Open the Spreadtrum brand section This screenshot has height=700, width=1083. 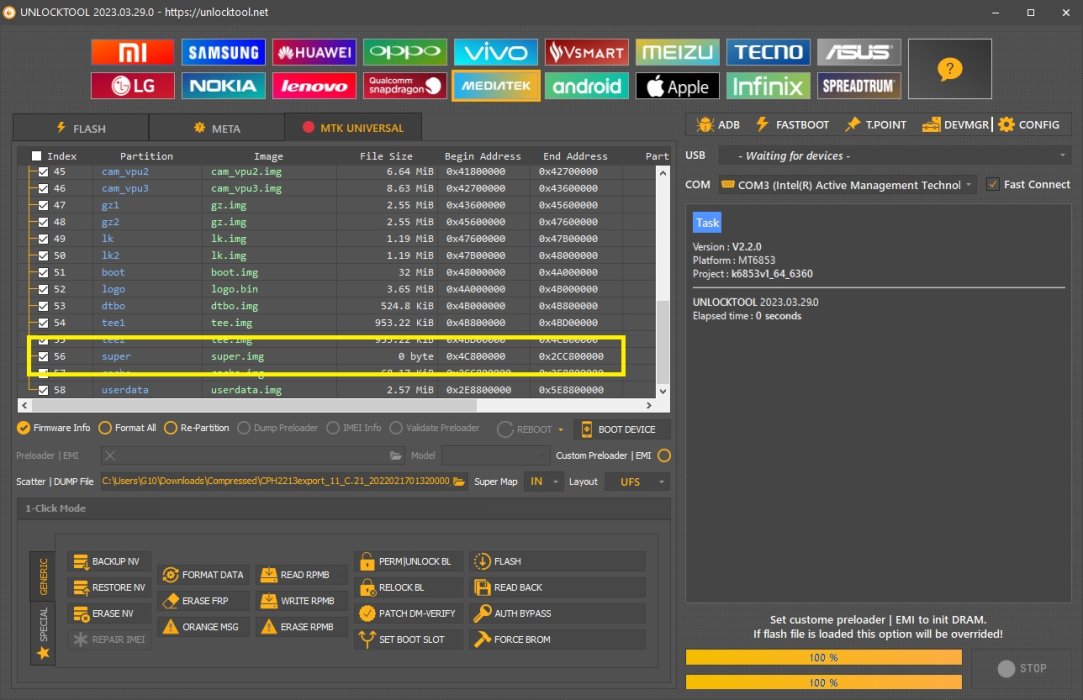tap(859, 86)
